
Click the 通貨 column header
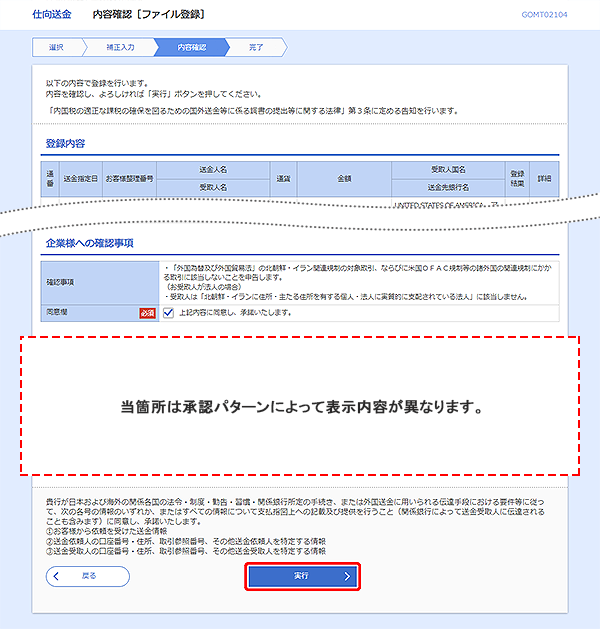click(283, 178)
